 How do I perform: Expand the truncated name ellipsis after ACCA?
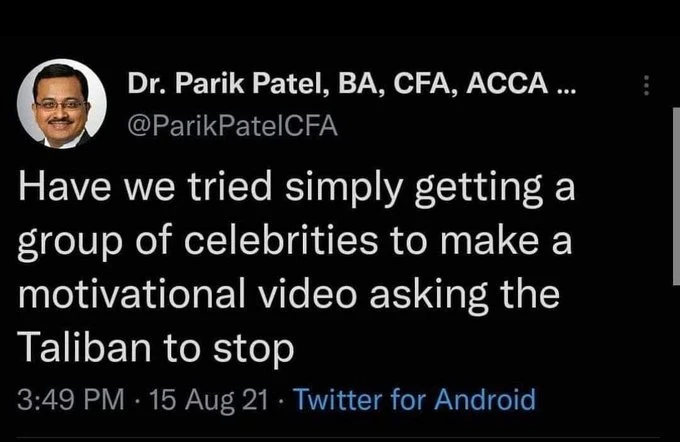[x=564, y=86]
